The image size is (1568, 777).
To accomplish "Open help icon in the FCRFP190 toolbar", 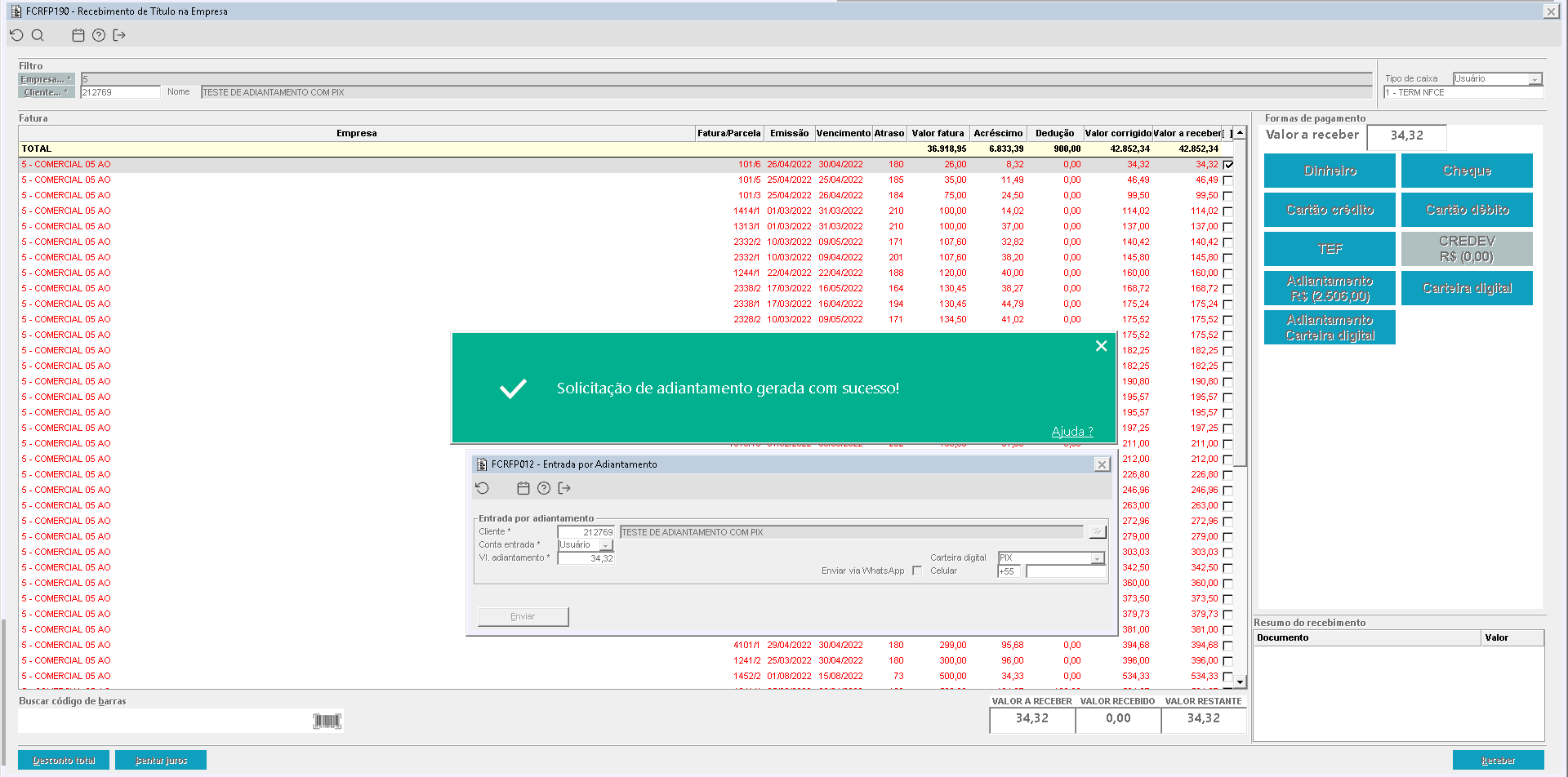I will [x=99, y=35].
